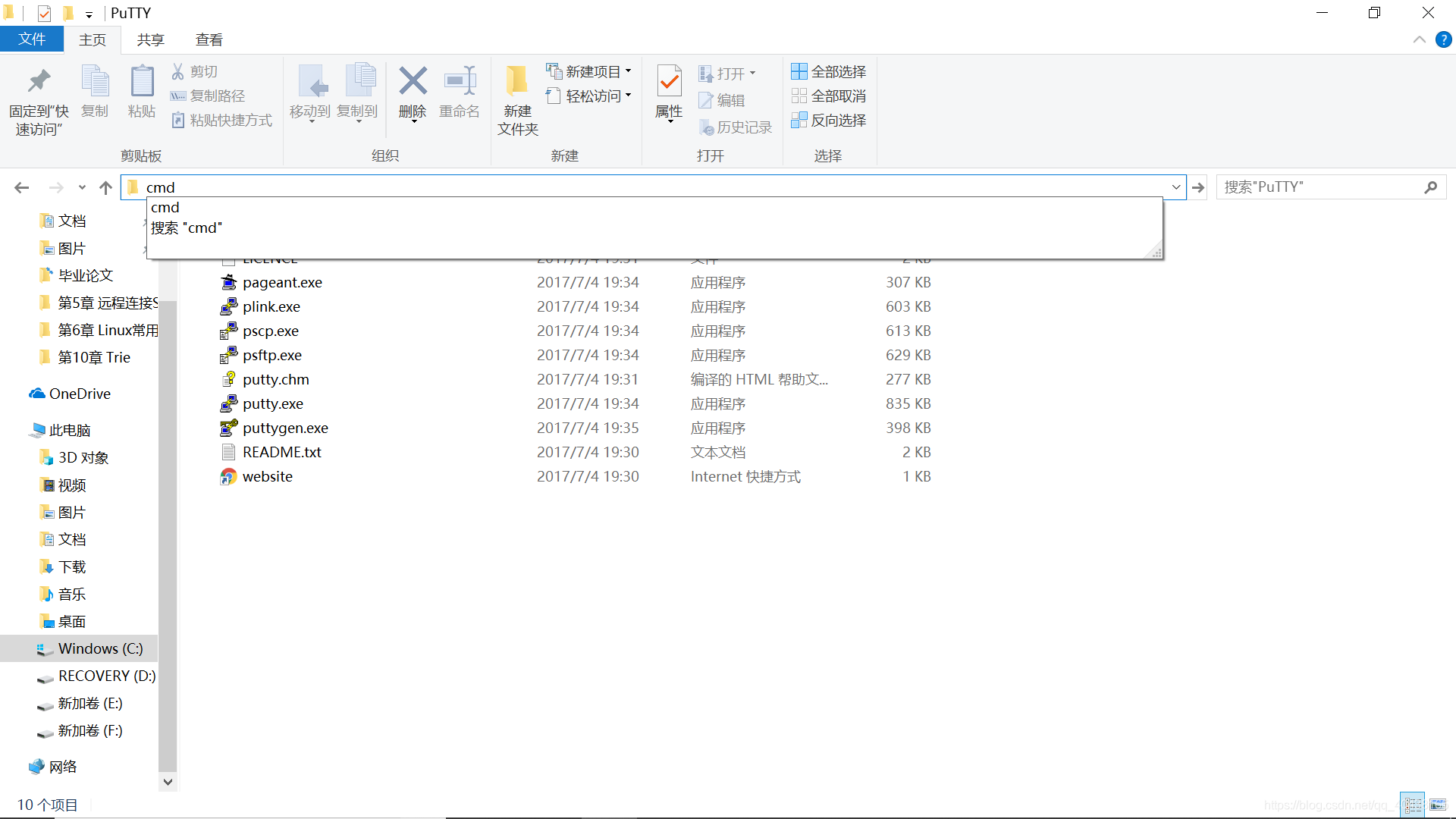Click the Rename (重命名) icon

(460, 81)
